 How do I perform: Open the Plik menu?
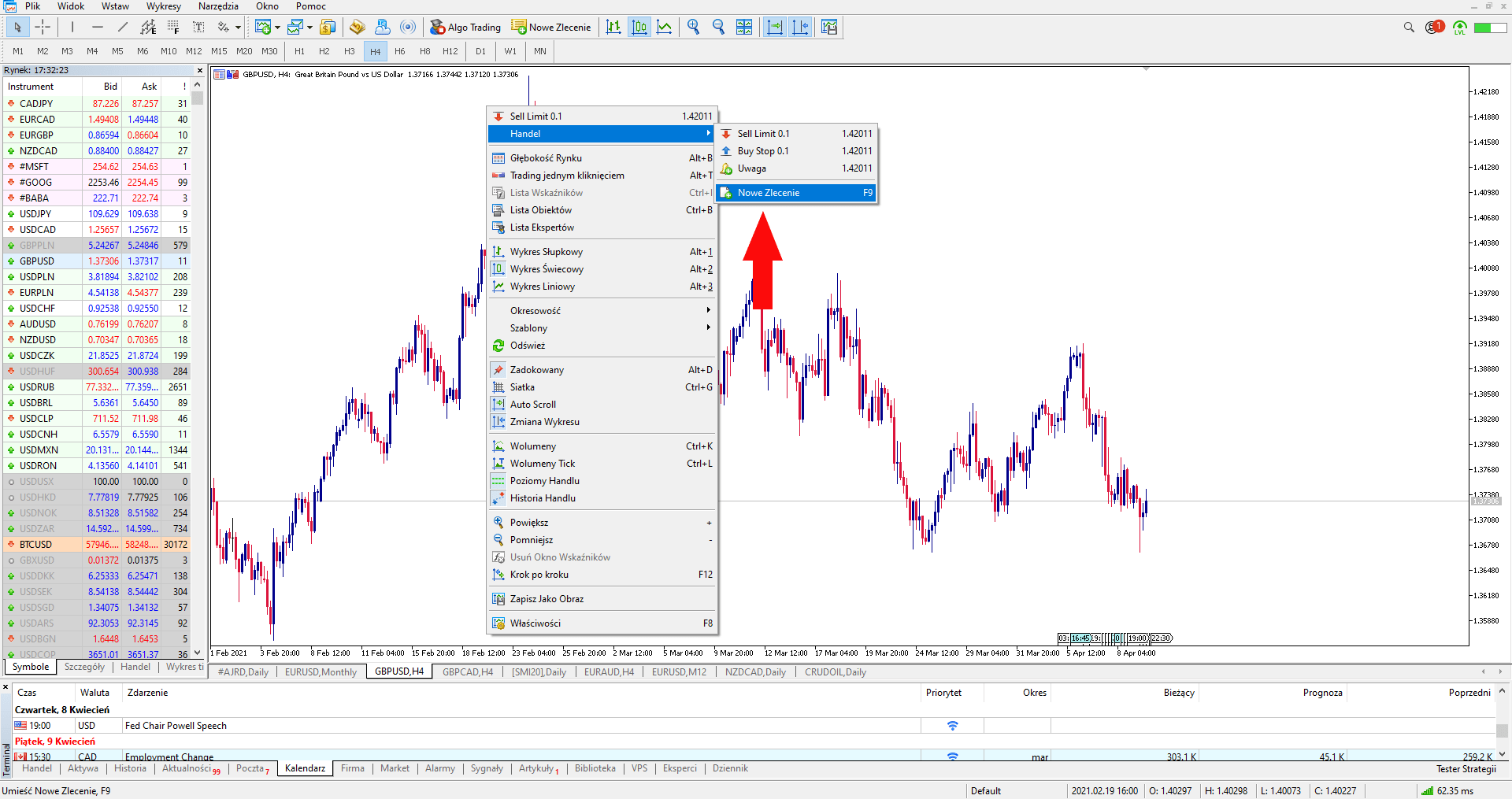point(33,6)
